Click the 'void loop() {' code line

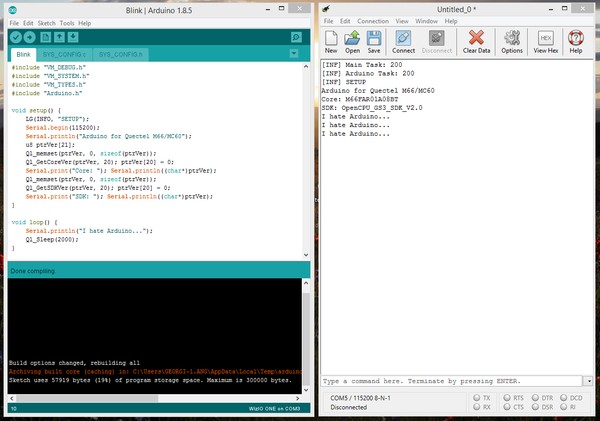pos(34,222)
